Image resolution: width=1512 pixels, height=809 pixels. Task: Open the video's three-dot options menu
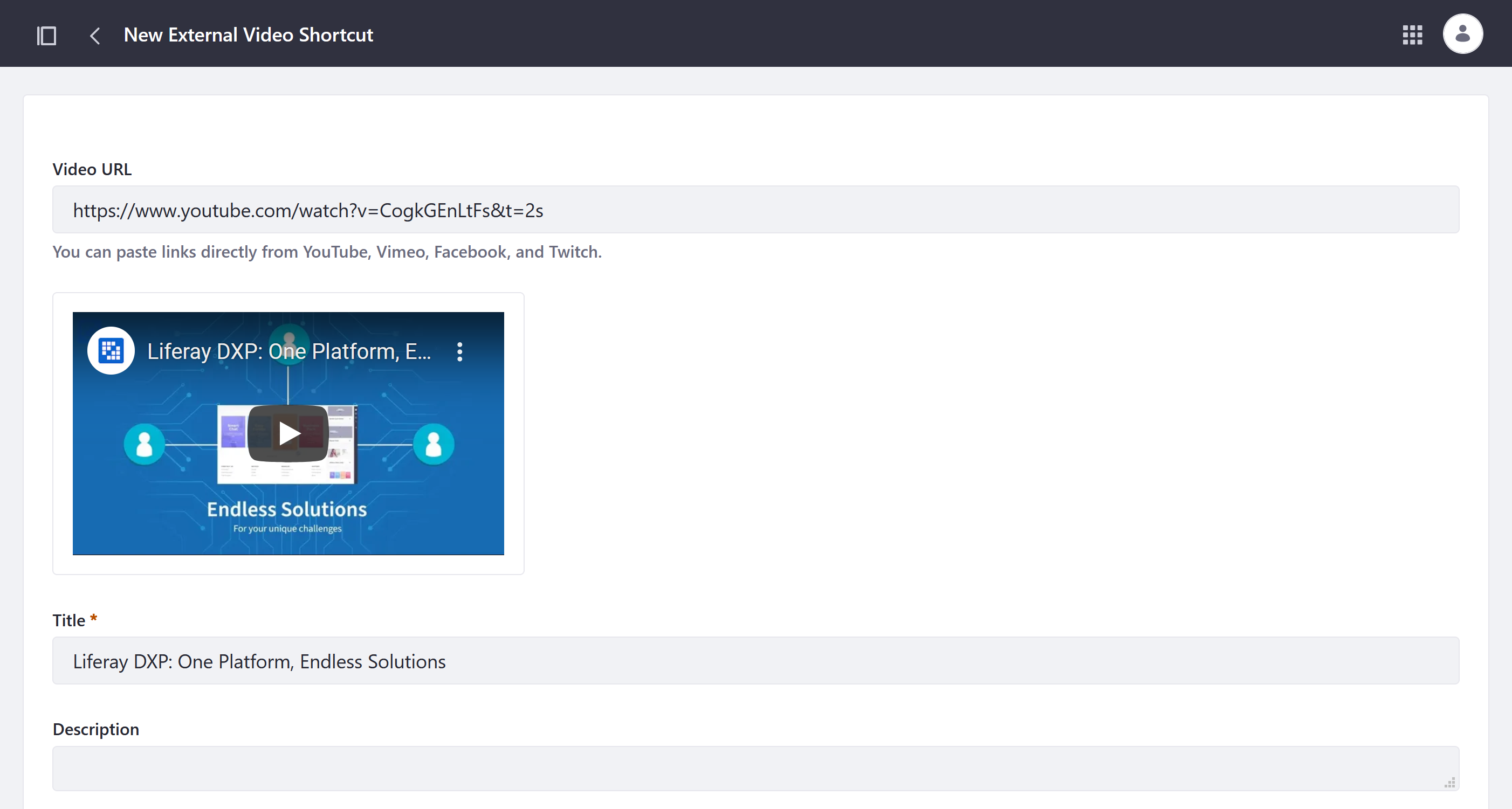(459, 351)
